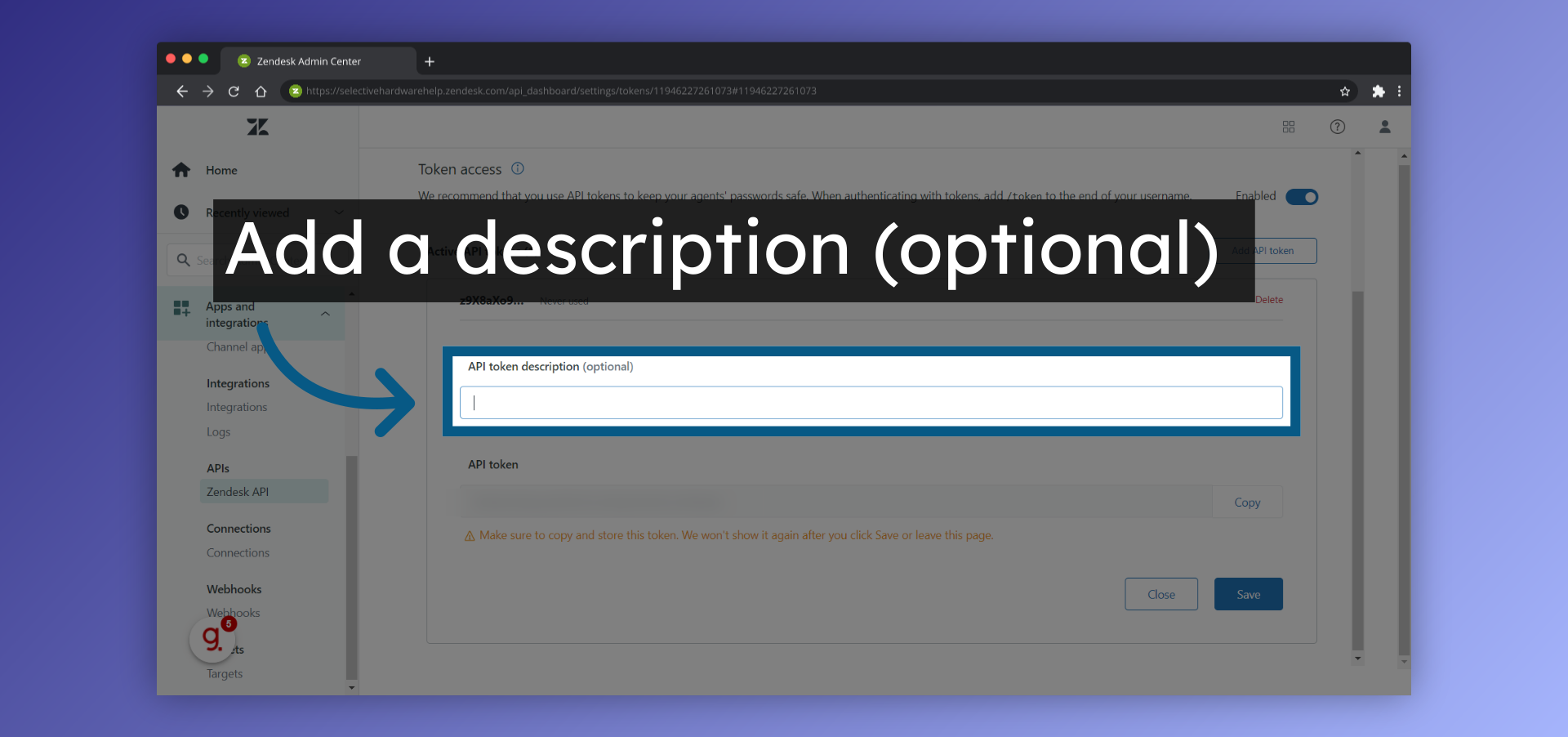Open Integrations in the sidebar
Screen dimensions: 1568x737
tap(237, 407)
